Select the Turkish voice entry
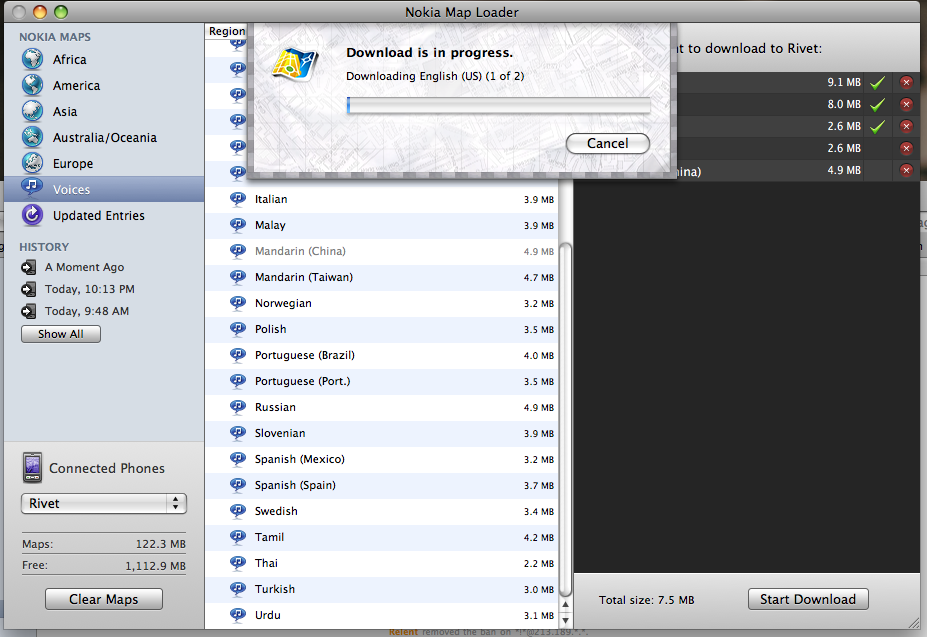Image resolution: width=927 pixels, height=637 pixels. click(381, 589)
